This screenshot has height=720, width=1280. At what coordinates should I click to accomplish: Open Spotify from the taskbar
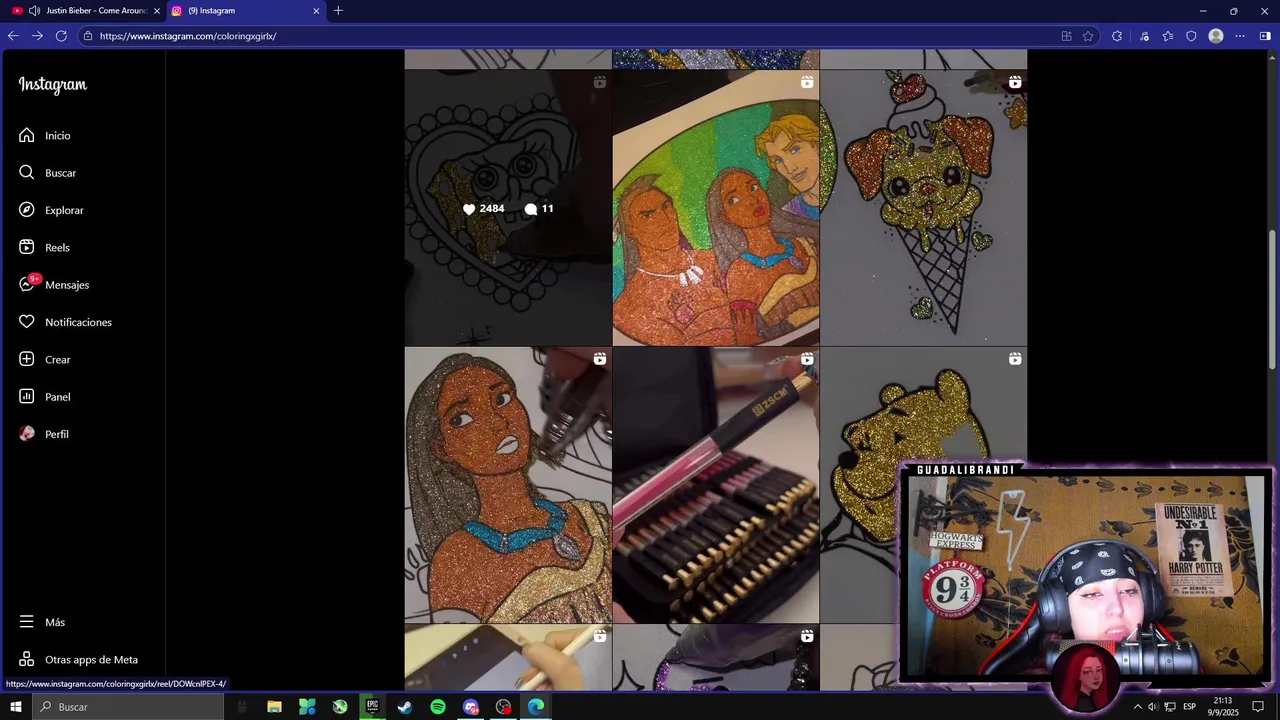coord(438,707)
